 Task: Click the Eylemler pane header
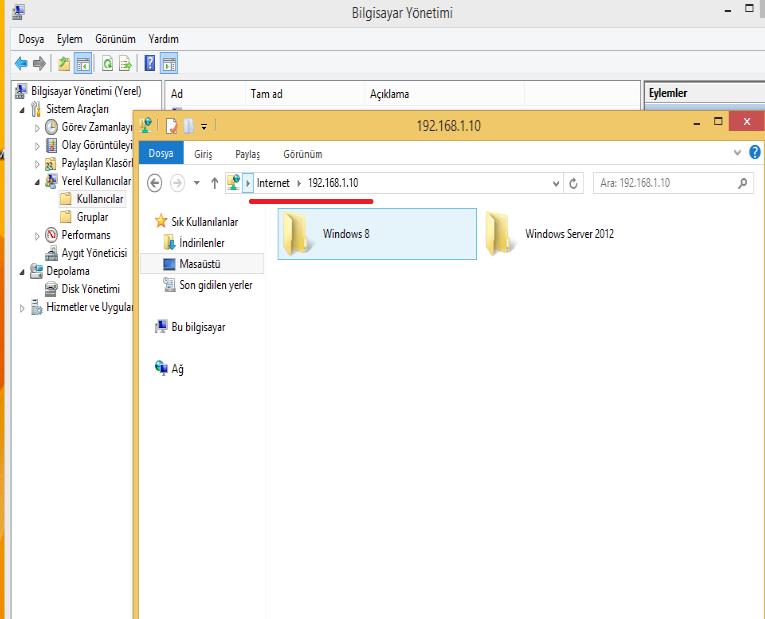[704, 93]
